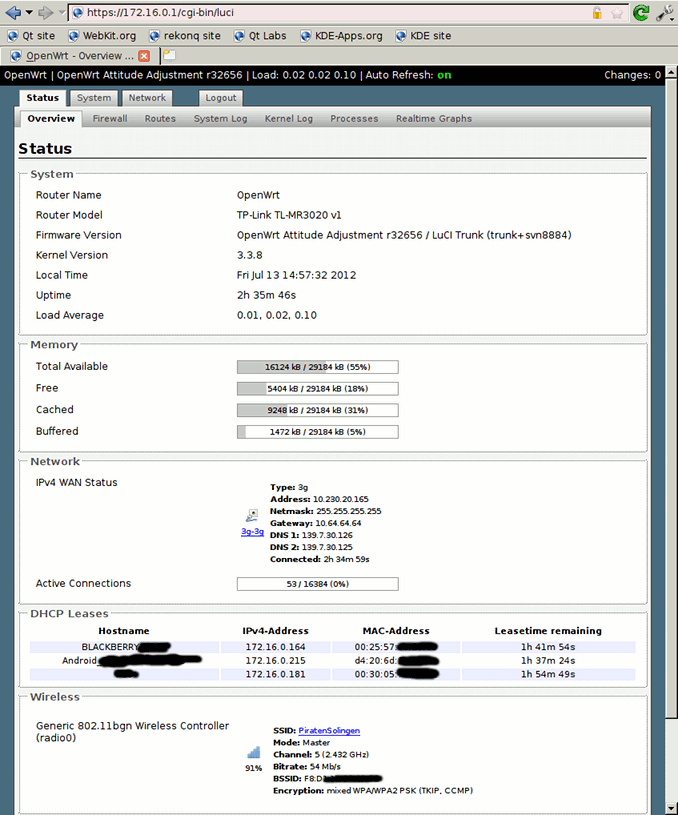The width and height of the screenshot is (678, 815).
Task: Click the URL address input field
Action: 330,13
